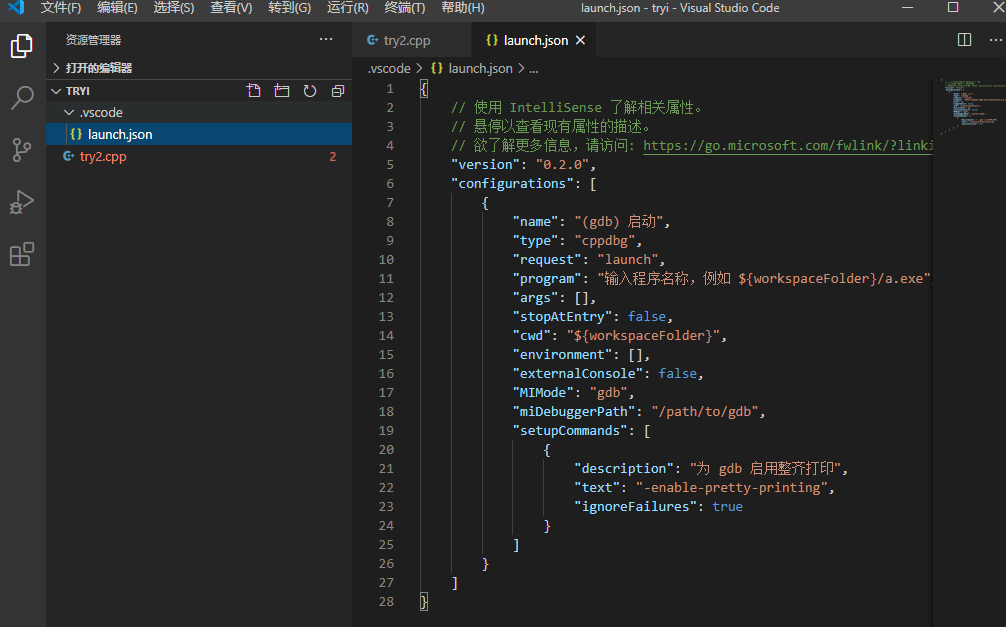Click the "${workspaceFolder}" cwd value

coord(643,336)
